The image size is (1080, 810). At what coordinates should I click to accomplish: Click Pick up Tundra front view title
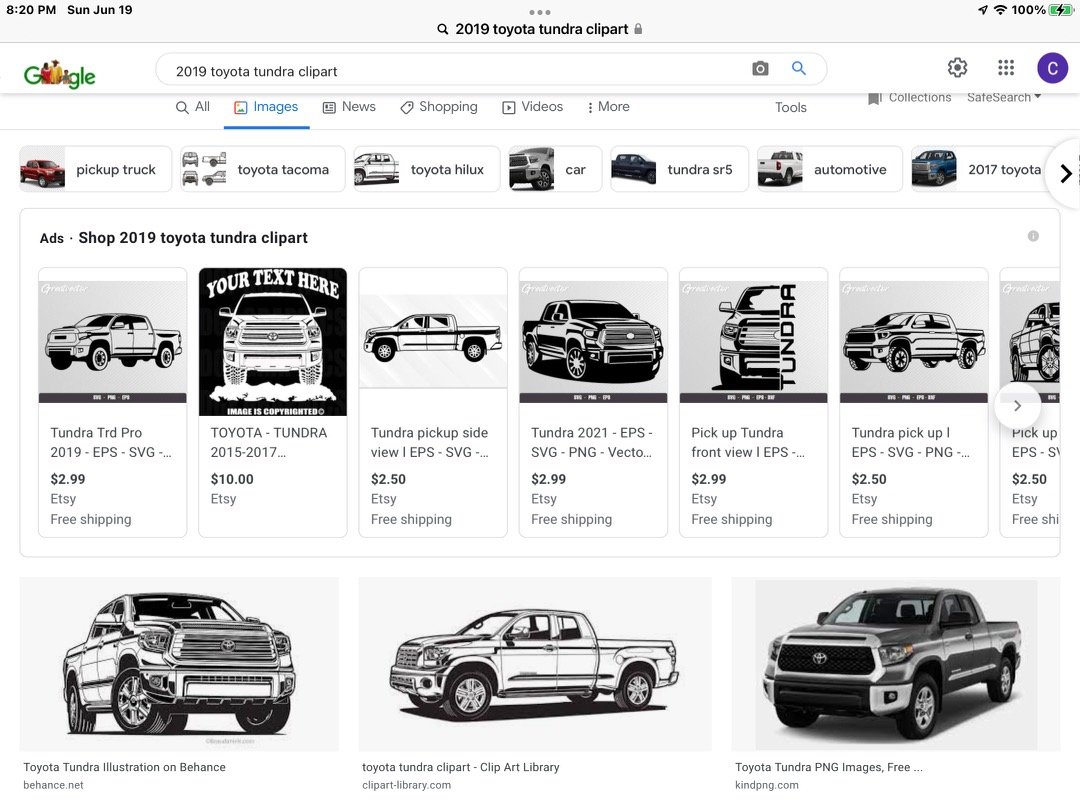coord(748,442)
